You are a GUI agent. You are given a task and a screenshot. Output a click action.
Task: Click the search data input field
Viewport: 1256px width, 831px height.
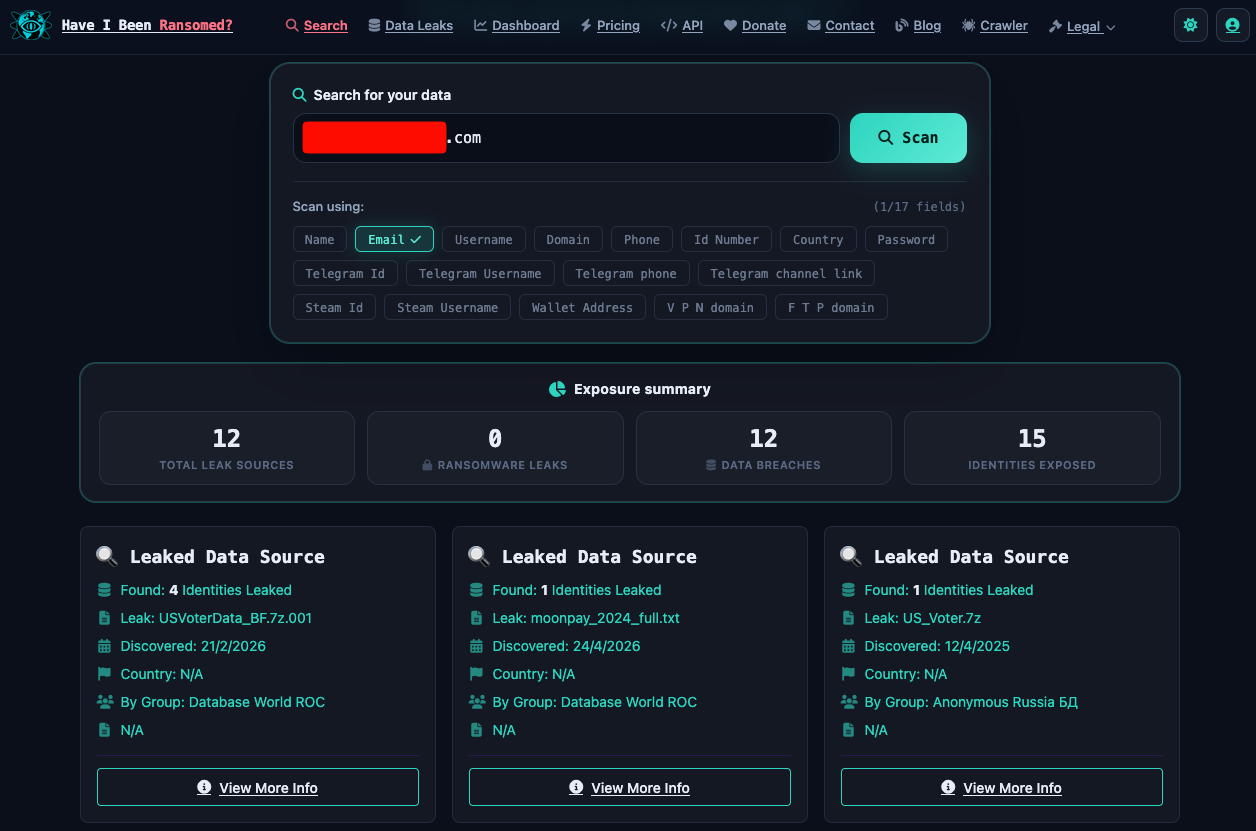[566, 138]
